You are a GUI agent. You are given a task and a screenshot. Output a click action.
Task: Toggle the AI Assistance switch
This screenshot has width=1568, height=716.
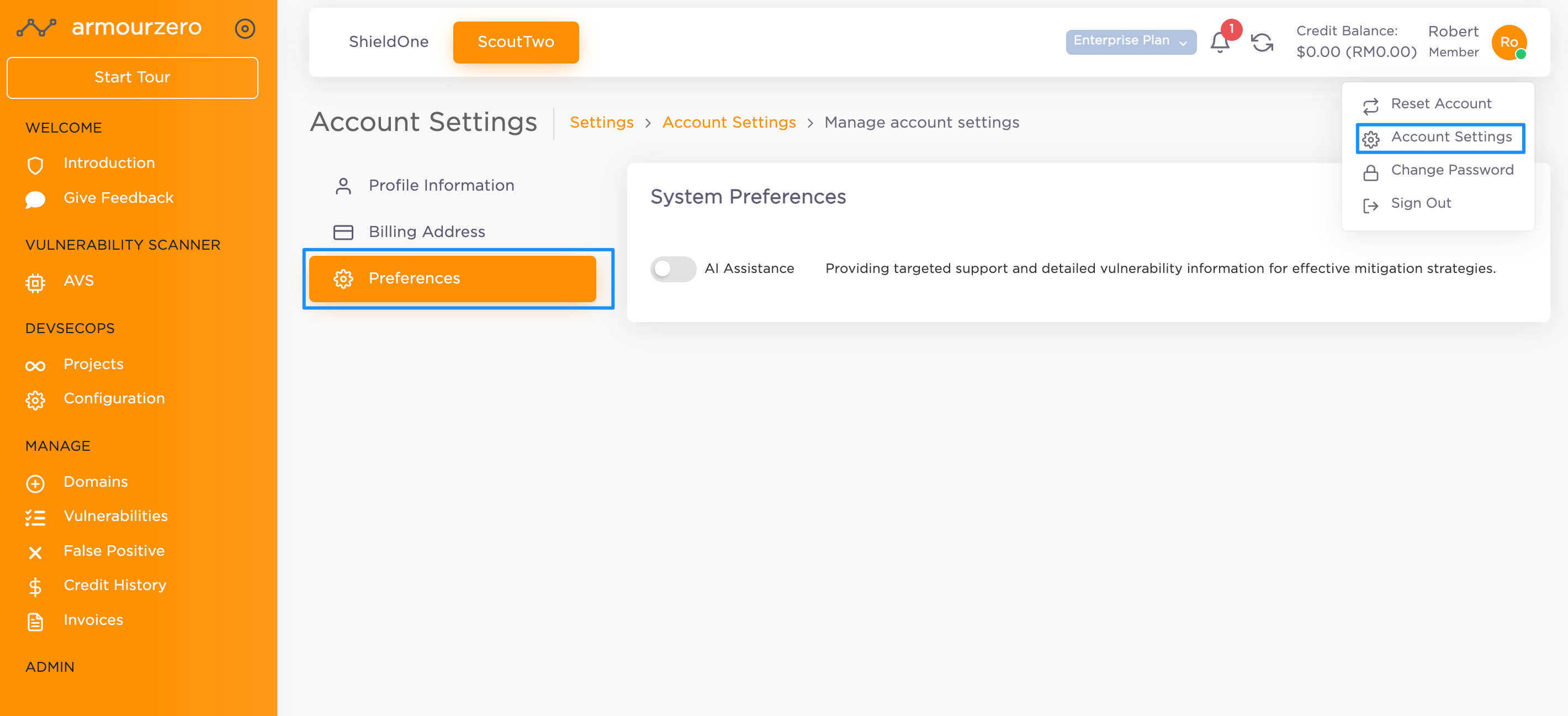tap(672, 268)
